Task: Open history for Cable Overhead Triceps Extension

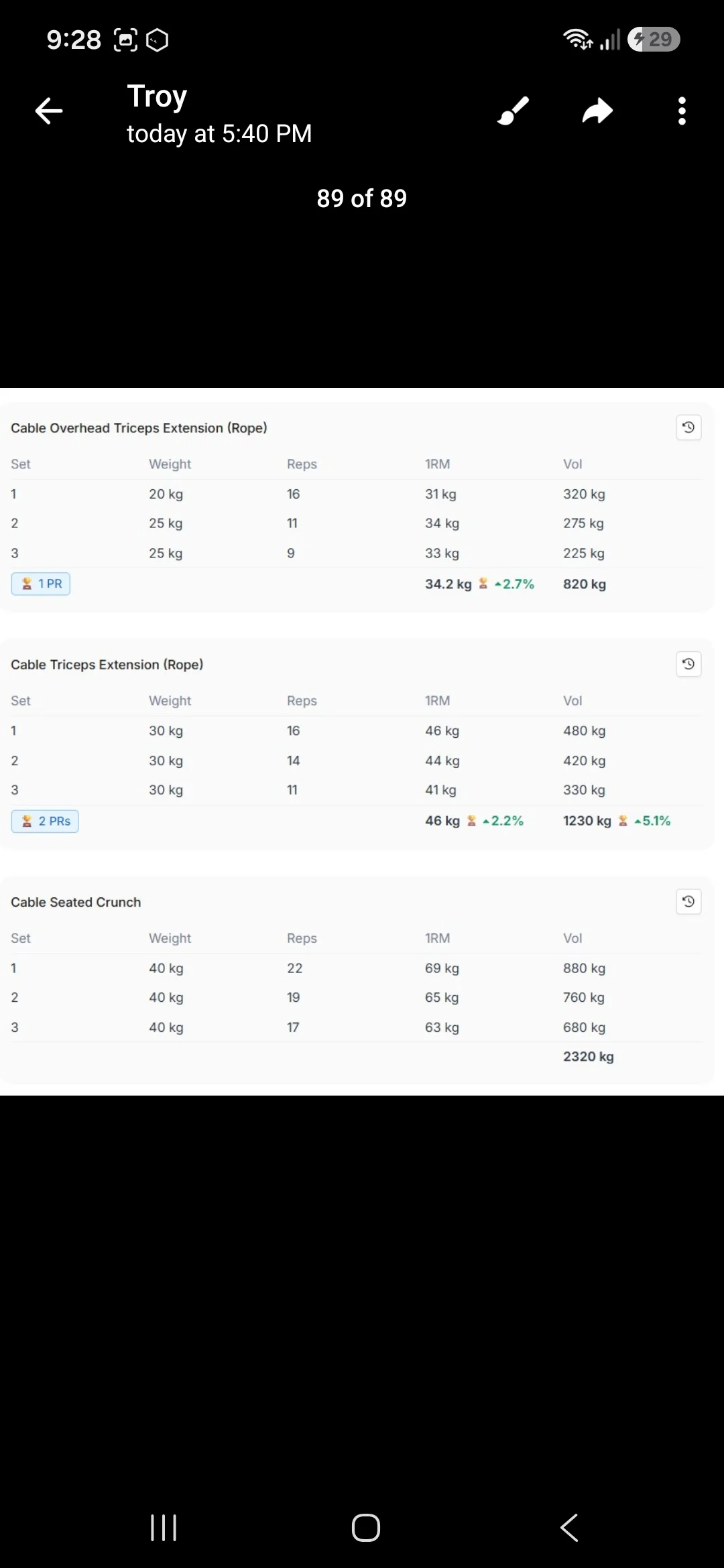Action: coord(688,428)
